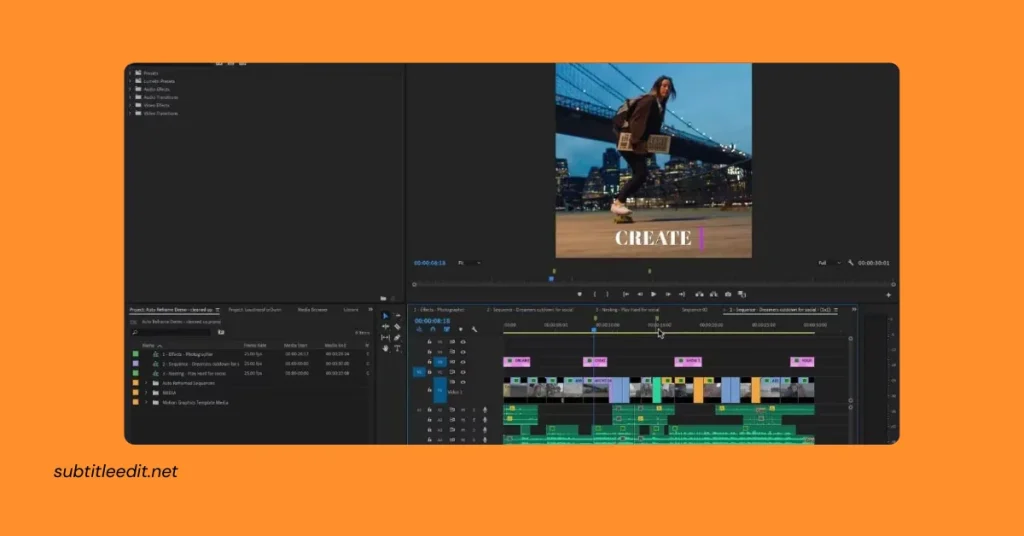This screenshot has height=536, width=1024.
Task: Toggle Snap in Timeline
Action: pos(432,330)
